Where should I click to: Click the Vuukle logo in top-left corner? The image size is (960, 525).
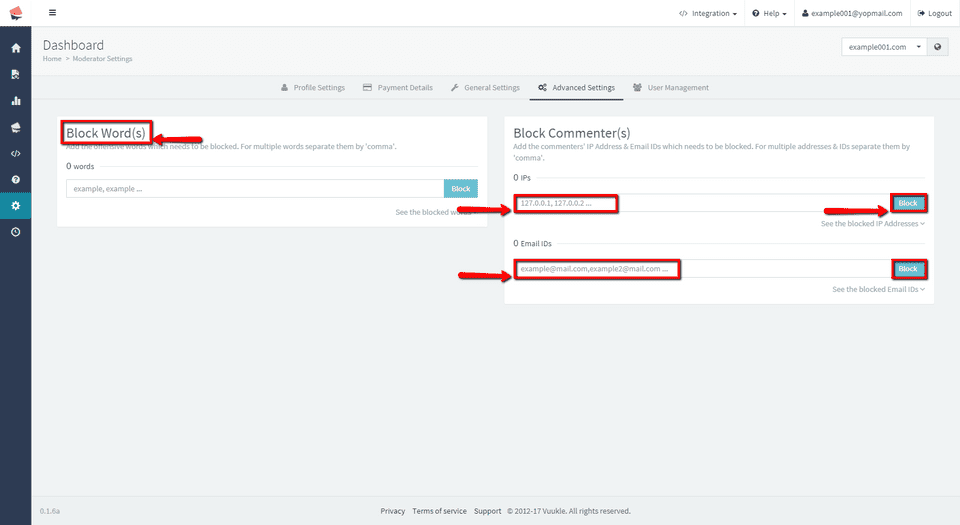15,13
